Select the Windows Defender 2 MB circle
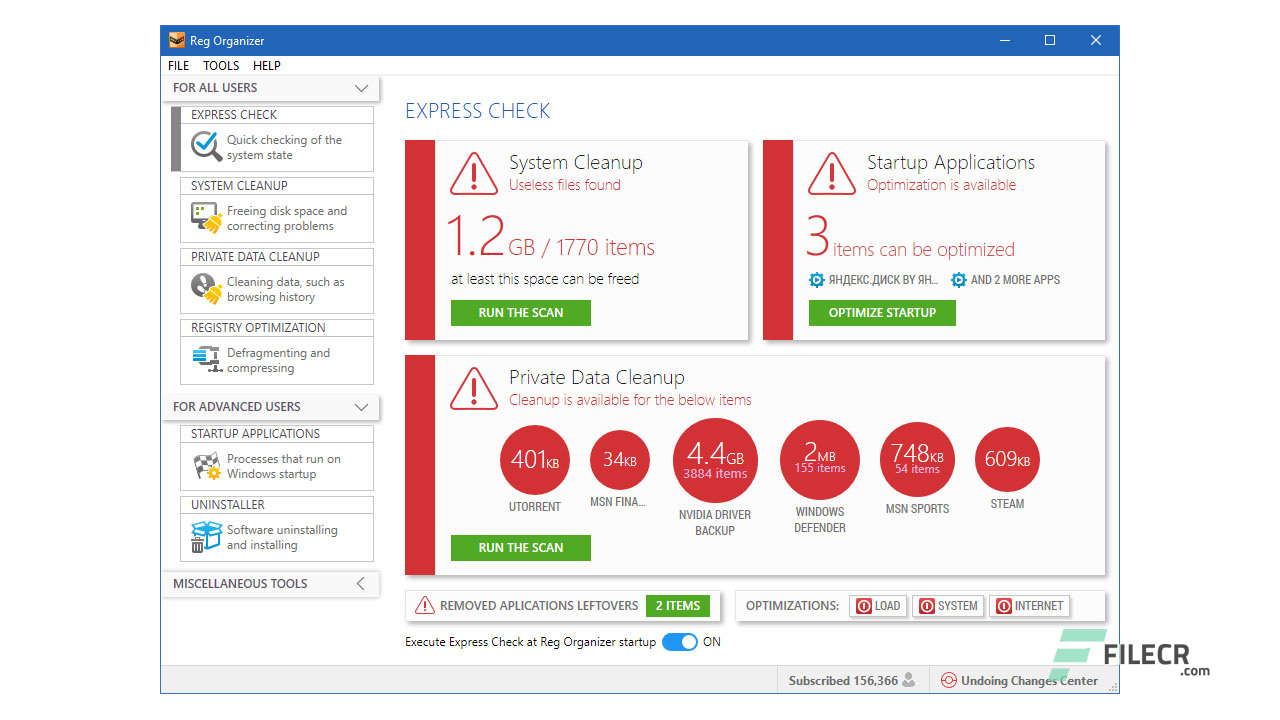 pos(820,460)
